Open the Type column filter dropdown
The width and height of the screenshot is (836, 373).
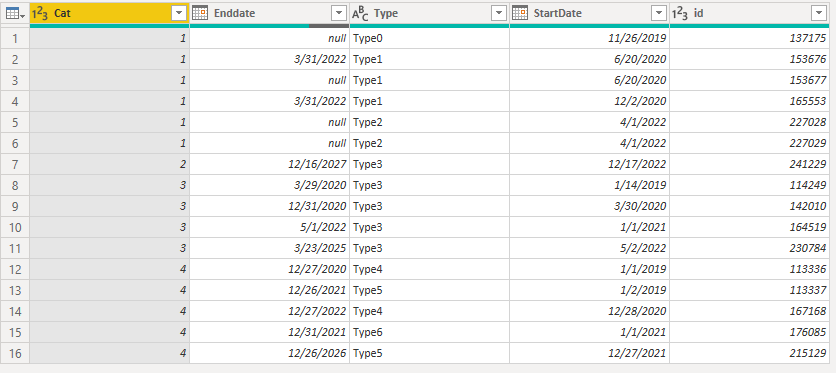(499, 14)
